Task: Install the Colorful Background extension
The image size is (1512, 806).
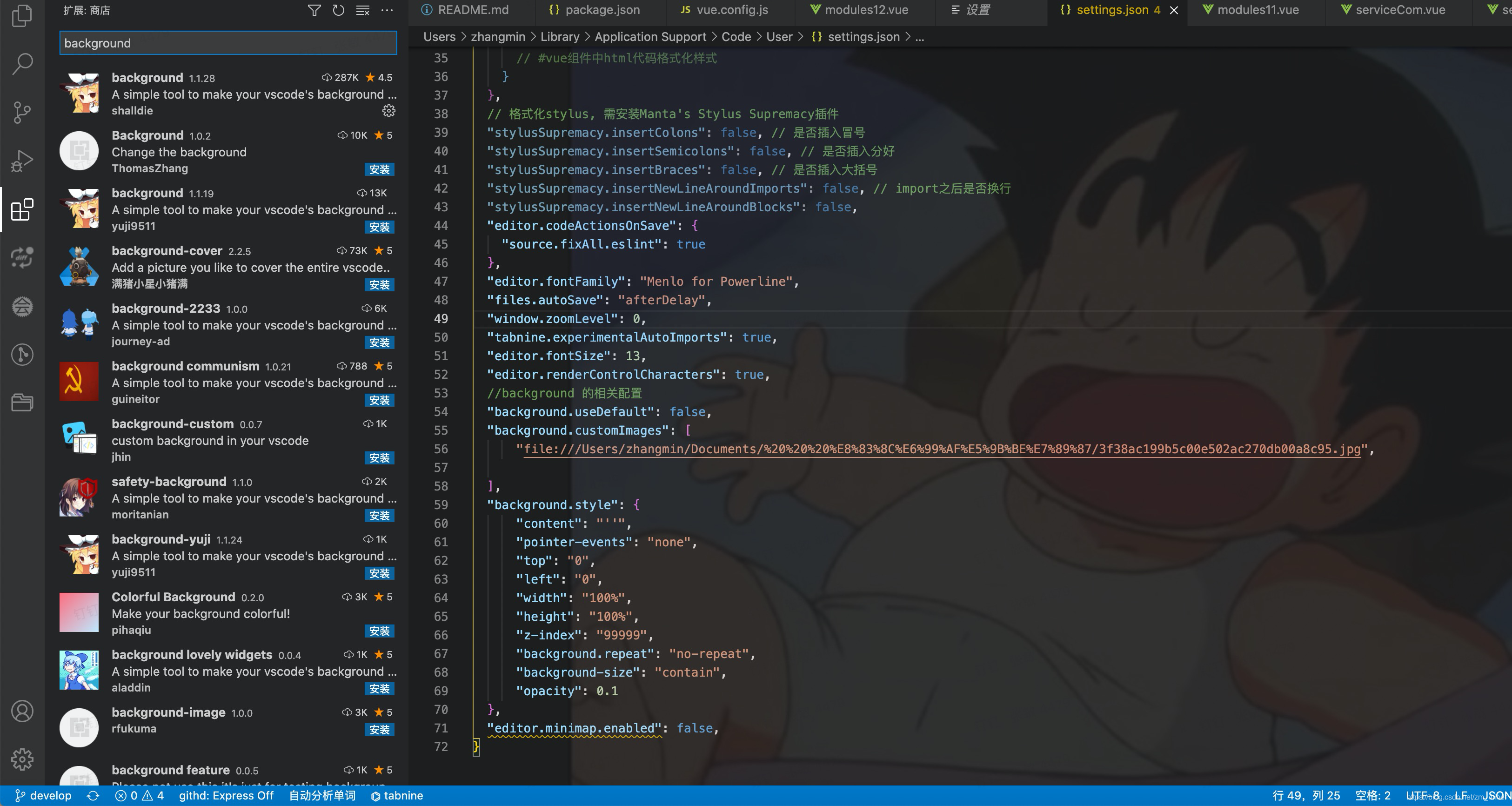Action: click(x=379, y=631)
